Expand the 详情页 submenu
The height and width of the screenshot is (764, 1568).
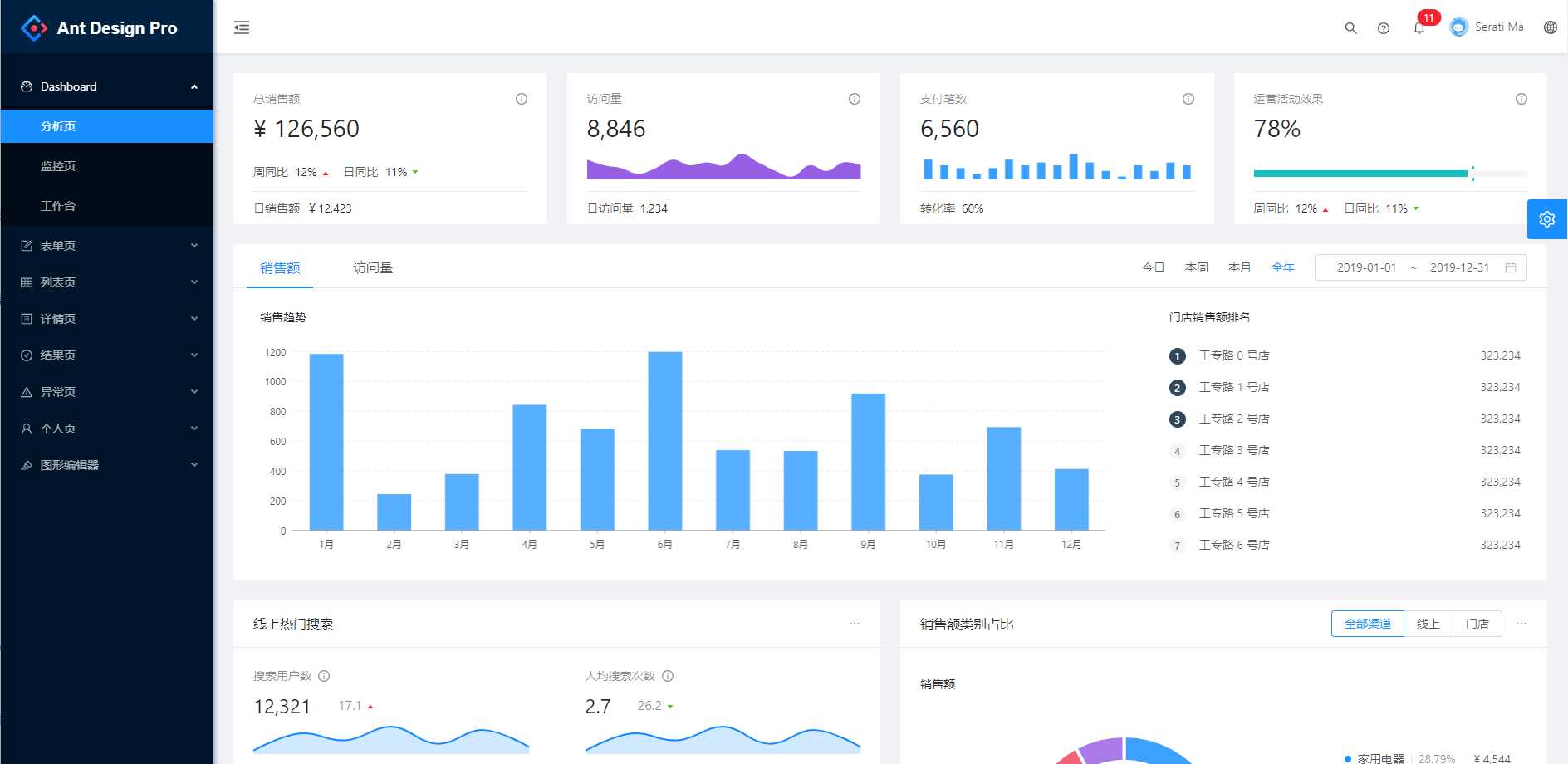194,319
